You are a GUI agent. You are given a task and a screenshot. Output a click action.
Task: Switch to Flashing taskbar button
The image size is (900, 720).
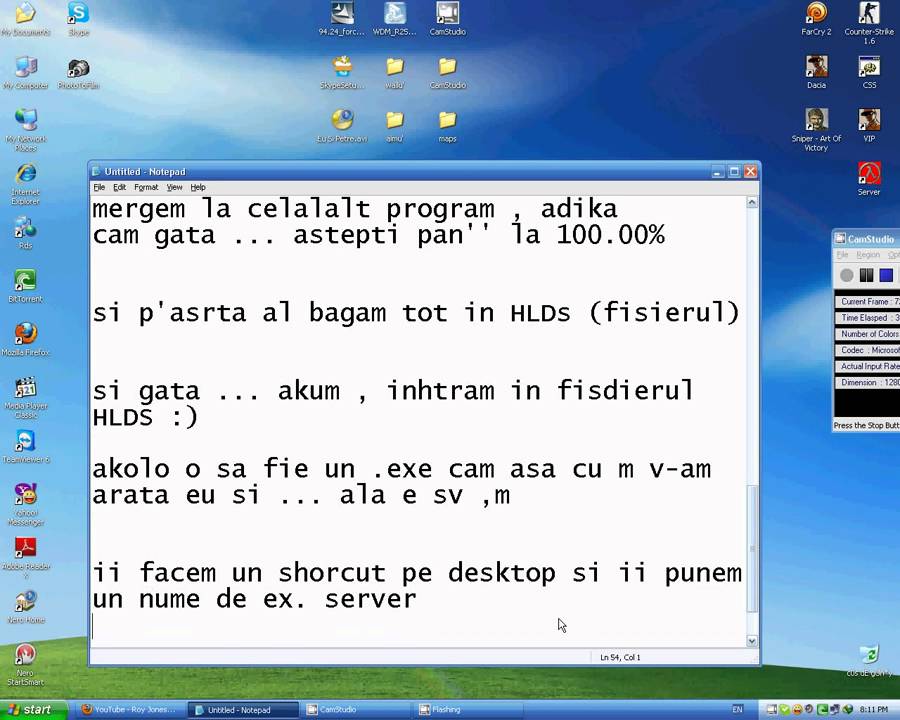point(468,710)
